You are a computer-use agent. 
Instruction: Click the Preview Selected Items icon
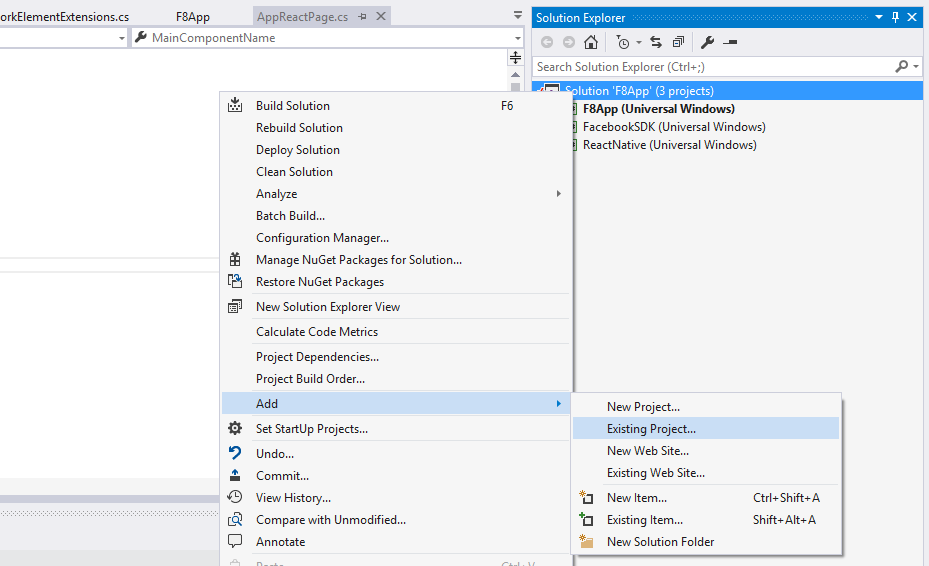pyautogui.click(x=730, y=42)
